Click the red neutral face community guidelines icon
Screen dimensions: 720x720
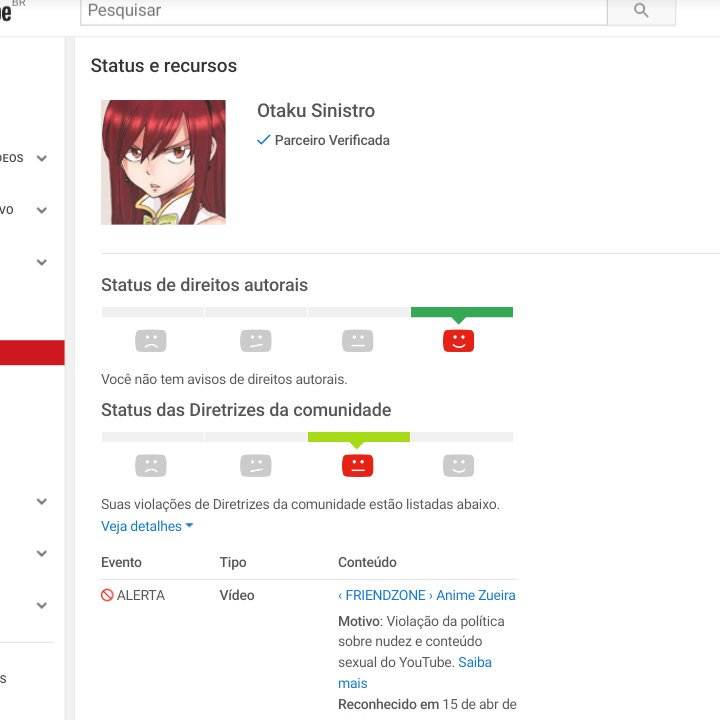tap(358, 466)
